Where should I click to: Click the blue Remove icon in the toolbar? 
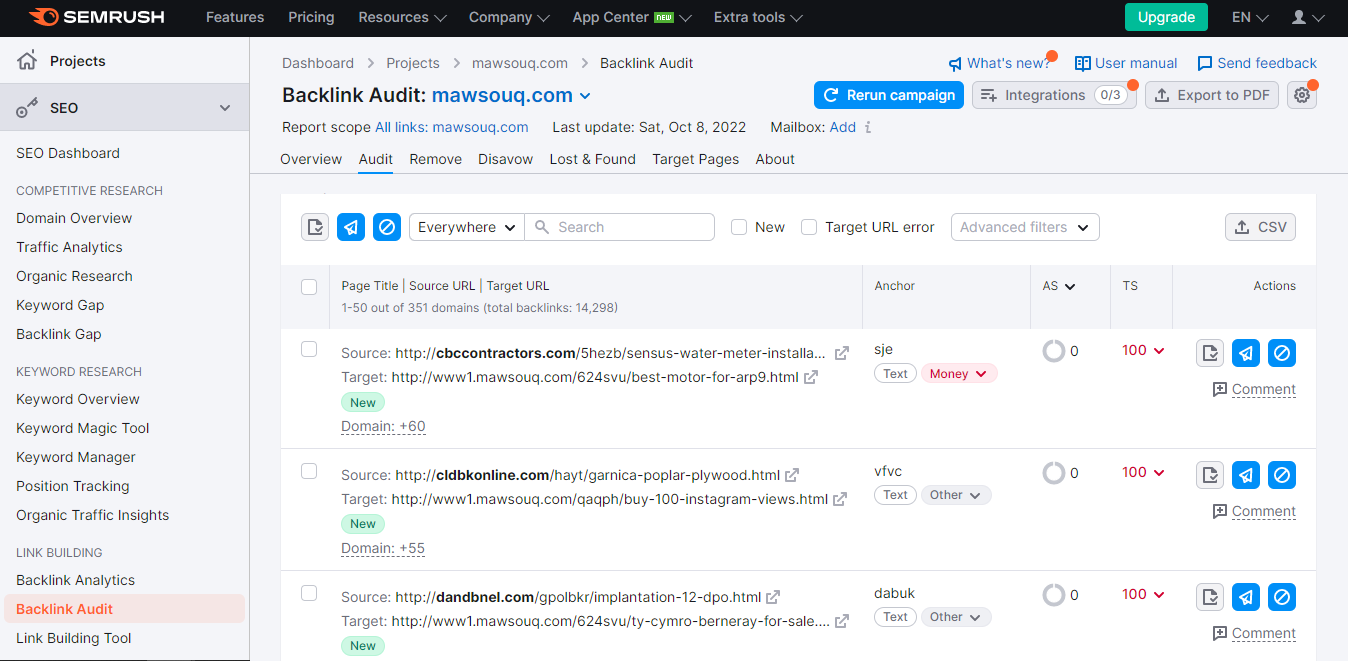coord(351,227)
